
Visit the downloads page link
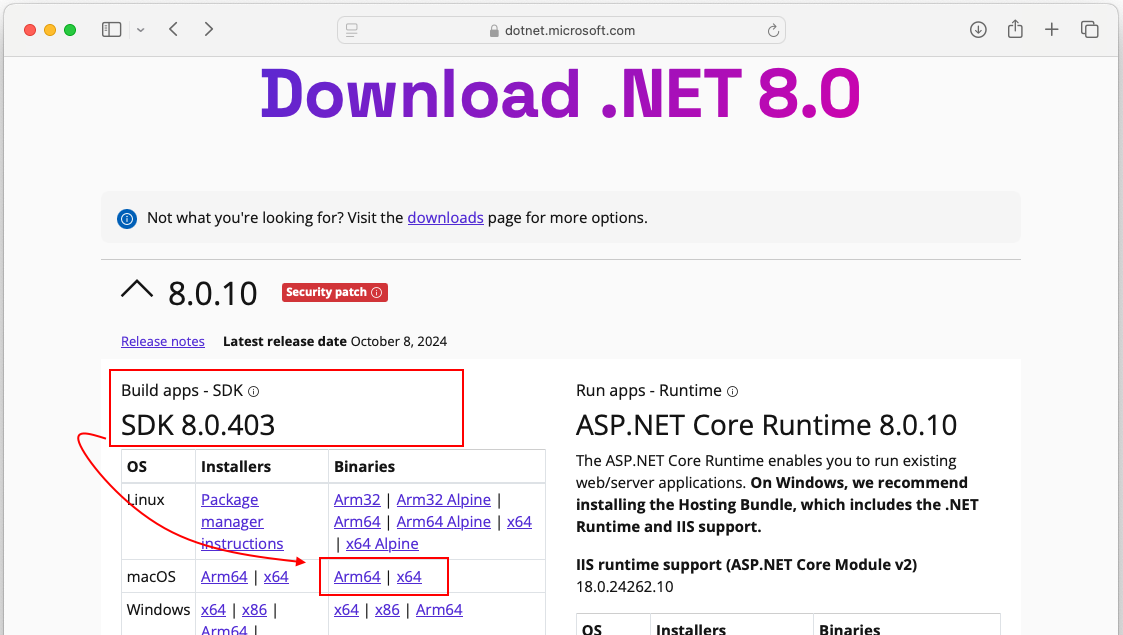click(445, 217)
